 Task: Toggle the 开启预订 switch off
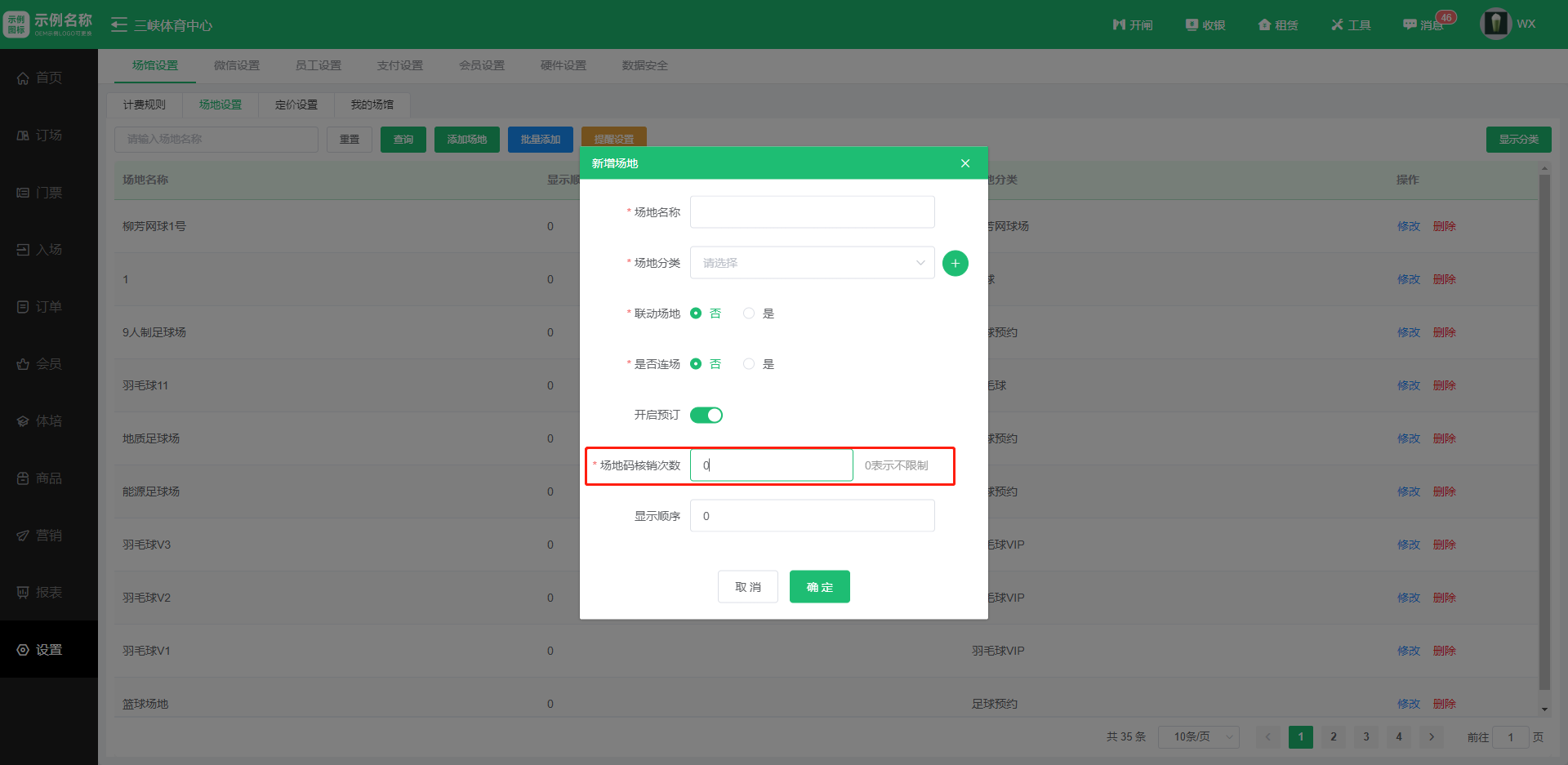click(x=706, y=415)
